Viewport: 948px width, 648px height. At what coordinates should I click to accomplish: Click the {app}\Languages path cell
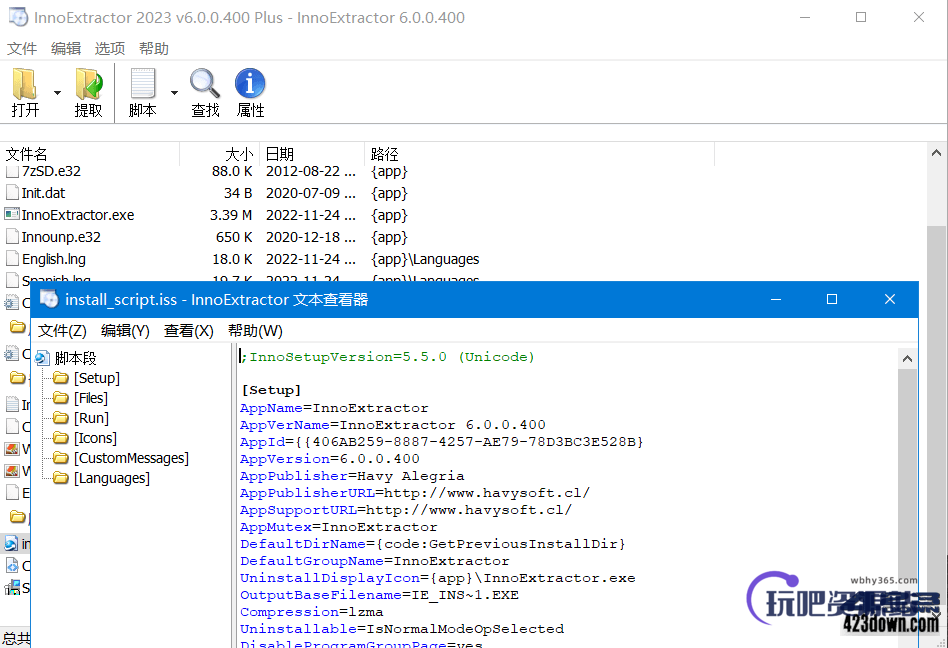click(425, 259)
